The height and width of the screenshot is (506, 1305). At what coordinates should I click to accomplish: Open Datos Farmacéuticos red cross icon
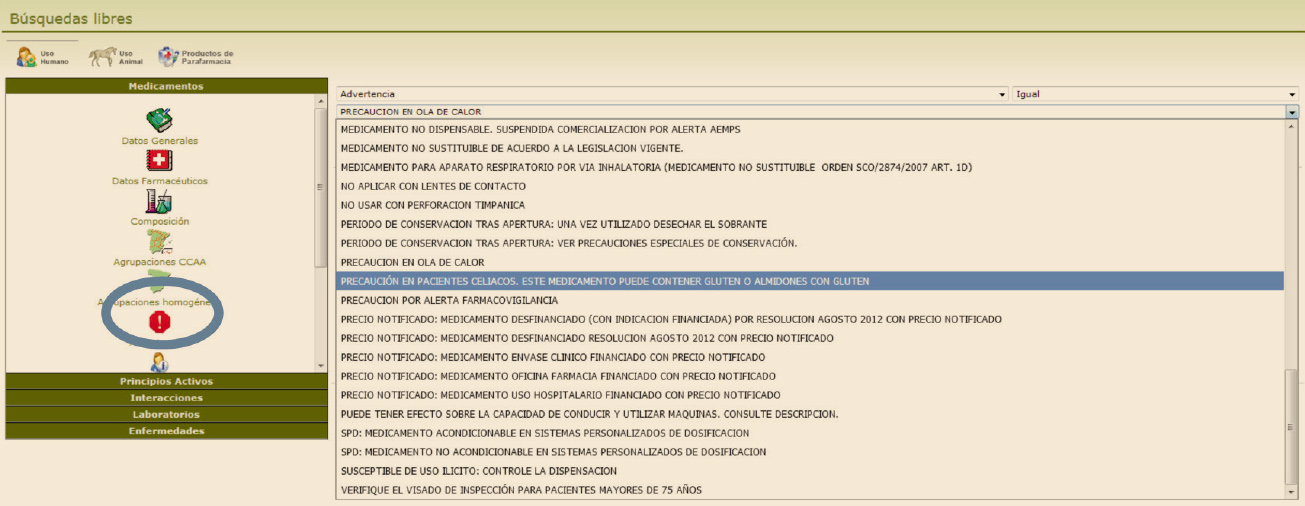tap(160, 161)
